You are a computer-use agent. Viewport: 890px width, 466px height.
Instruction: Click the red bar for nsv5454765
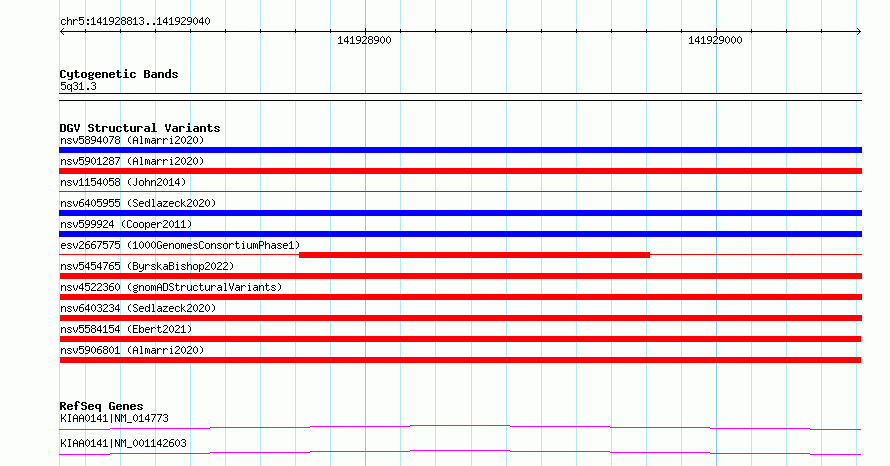pos(460,276)
